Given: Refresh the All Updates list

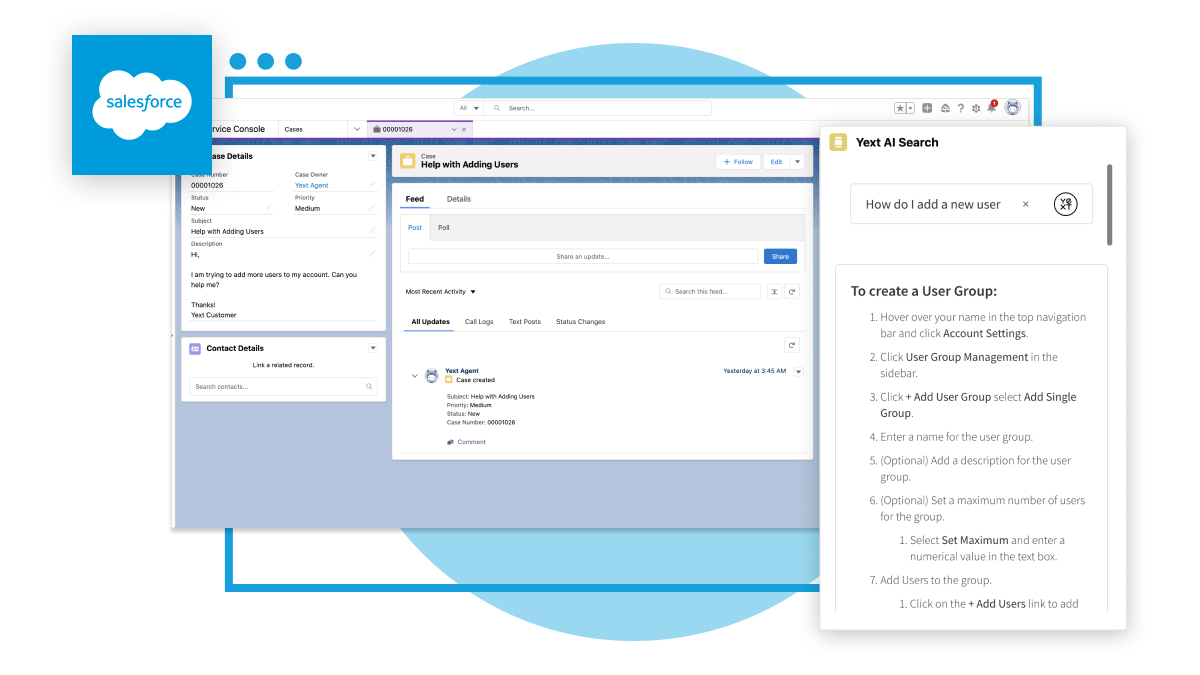Looking at the screenshot, I should point(792,345).
